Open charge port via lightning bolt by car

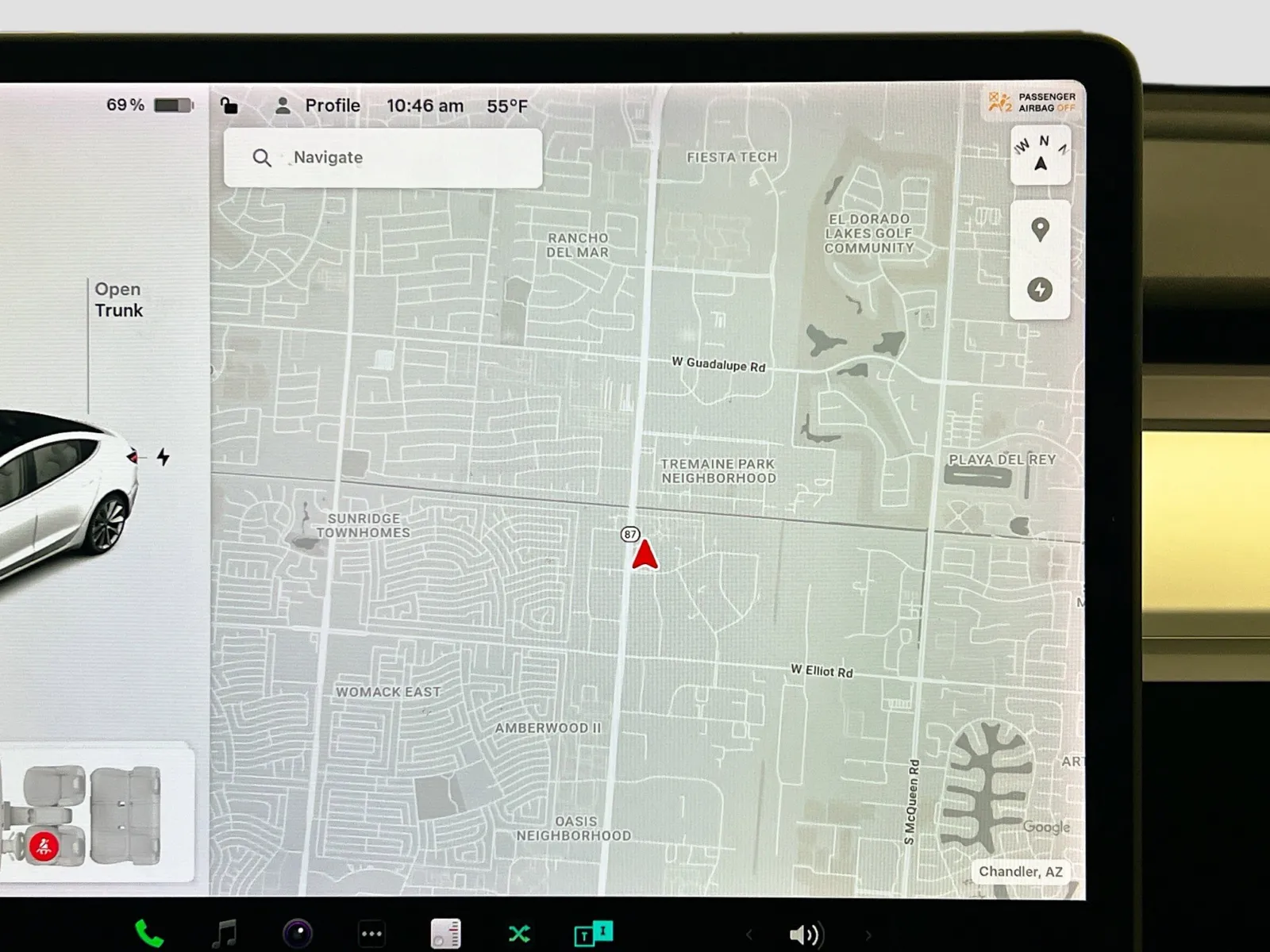coord(163,457)
